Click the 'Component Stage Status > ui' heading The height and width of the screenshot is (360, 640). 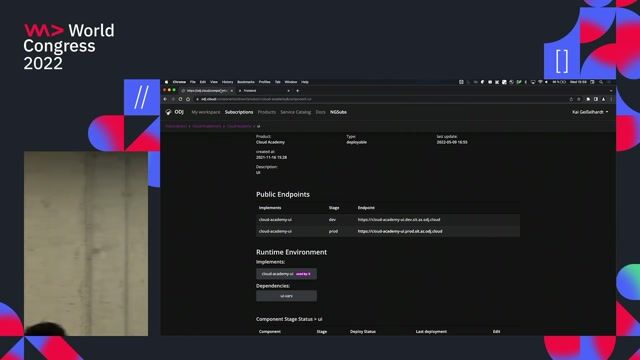[289, 319]
